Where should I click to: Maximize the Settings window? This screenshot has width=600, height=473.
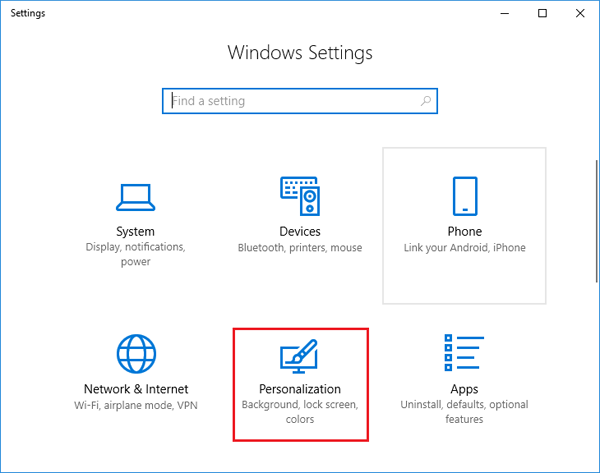coord(542,13)
